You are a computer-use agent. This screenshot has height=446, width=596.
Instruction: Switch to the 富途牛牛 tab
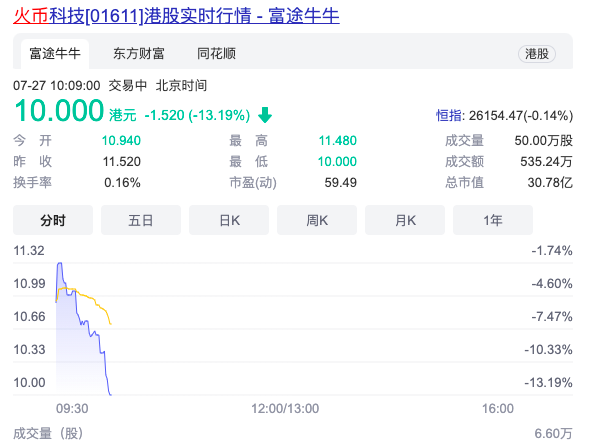coord(55,54)
